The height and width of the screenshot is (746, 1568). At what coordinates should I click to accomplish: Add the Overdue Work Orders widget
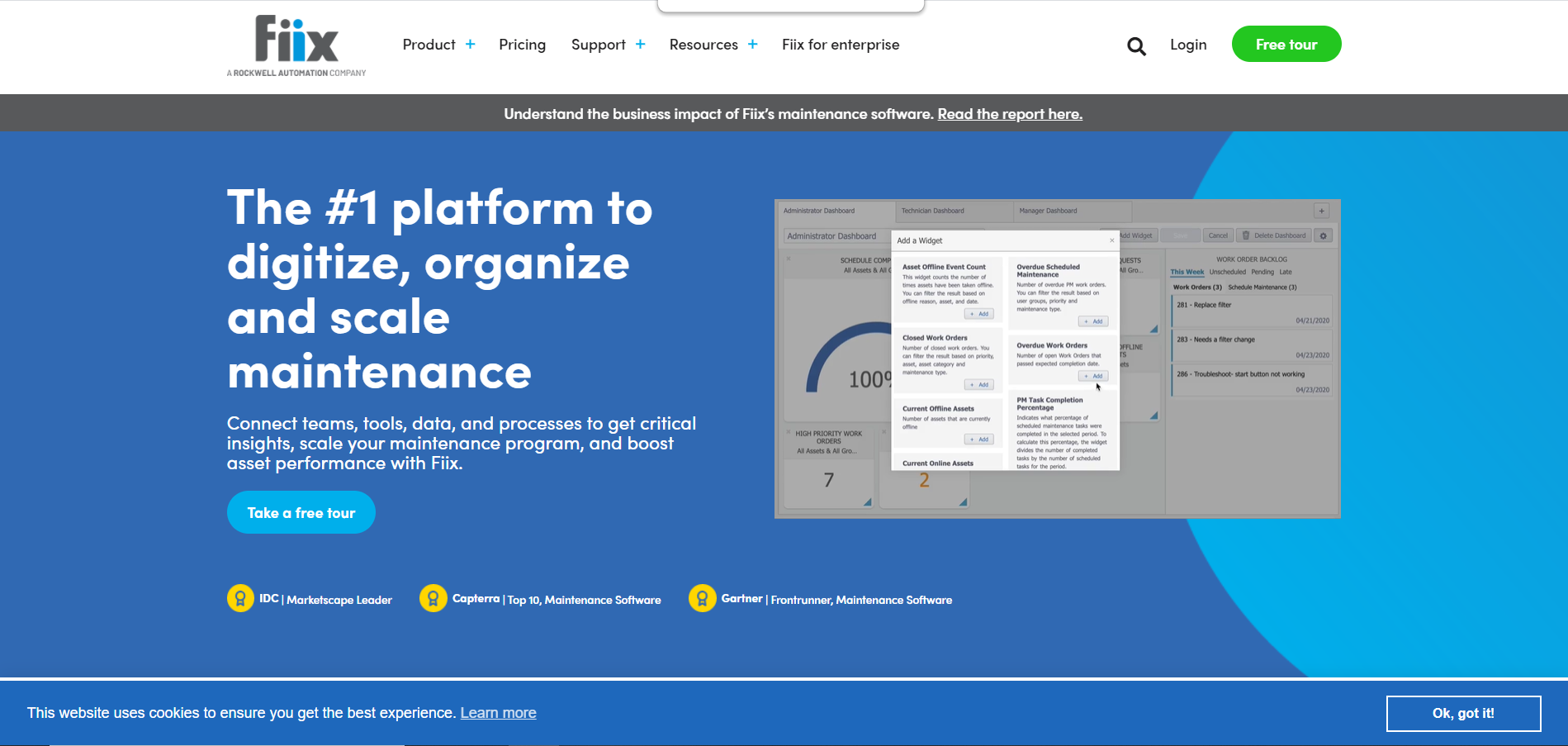pos(1094,376)
